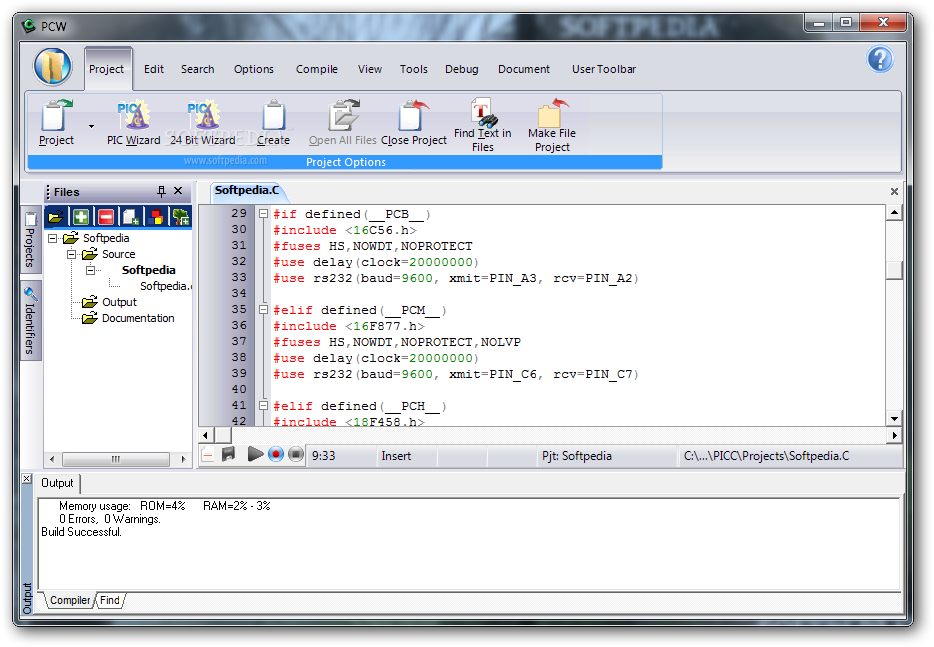Open the User Toolbar tab
Viewport: 934px width, 647px height.
pos(604,69)
